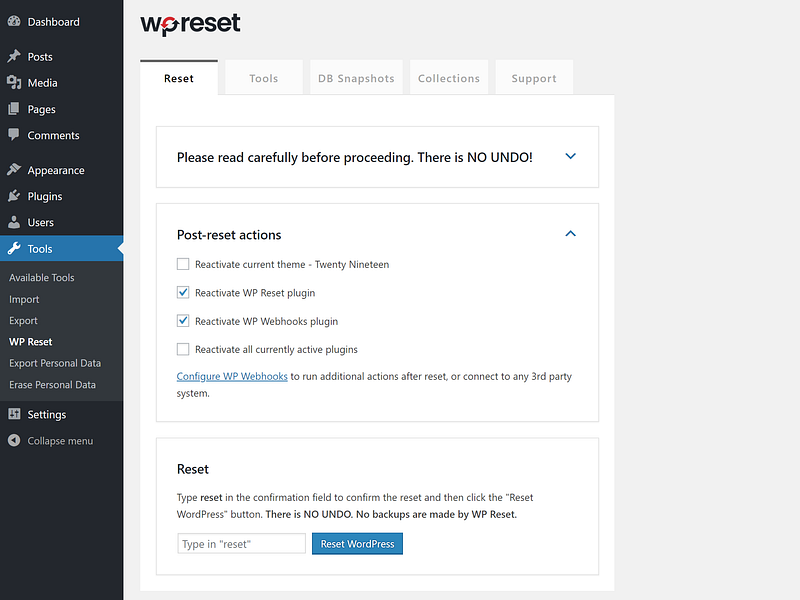Expand the NO UNDO warning panel chevron

(x=570, y=156)
